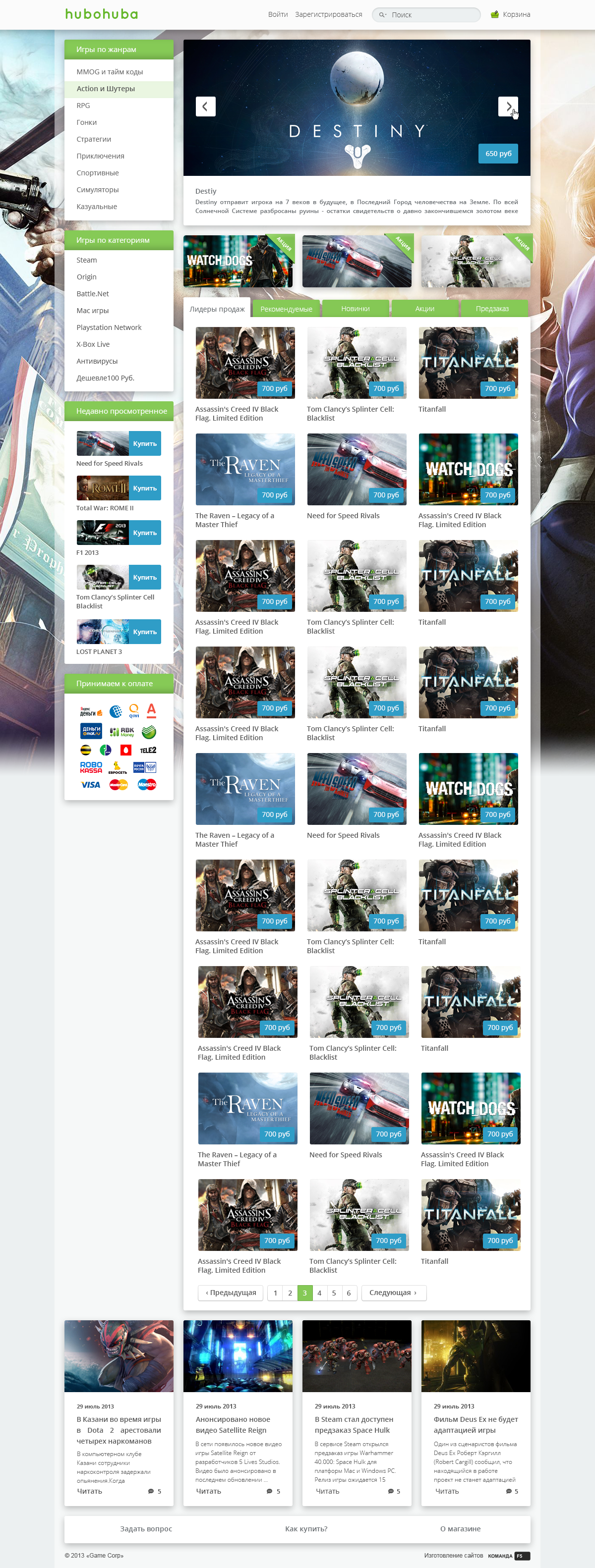Go to previous slide in Destiny banner
This screenshot has width=595, height=1568.
coord(205,107)
